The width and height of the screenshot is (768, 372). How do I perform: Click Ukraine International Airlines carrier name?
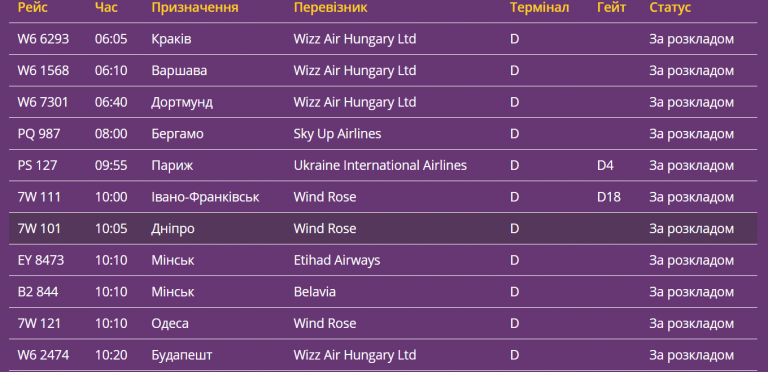380,165
